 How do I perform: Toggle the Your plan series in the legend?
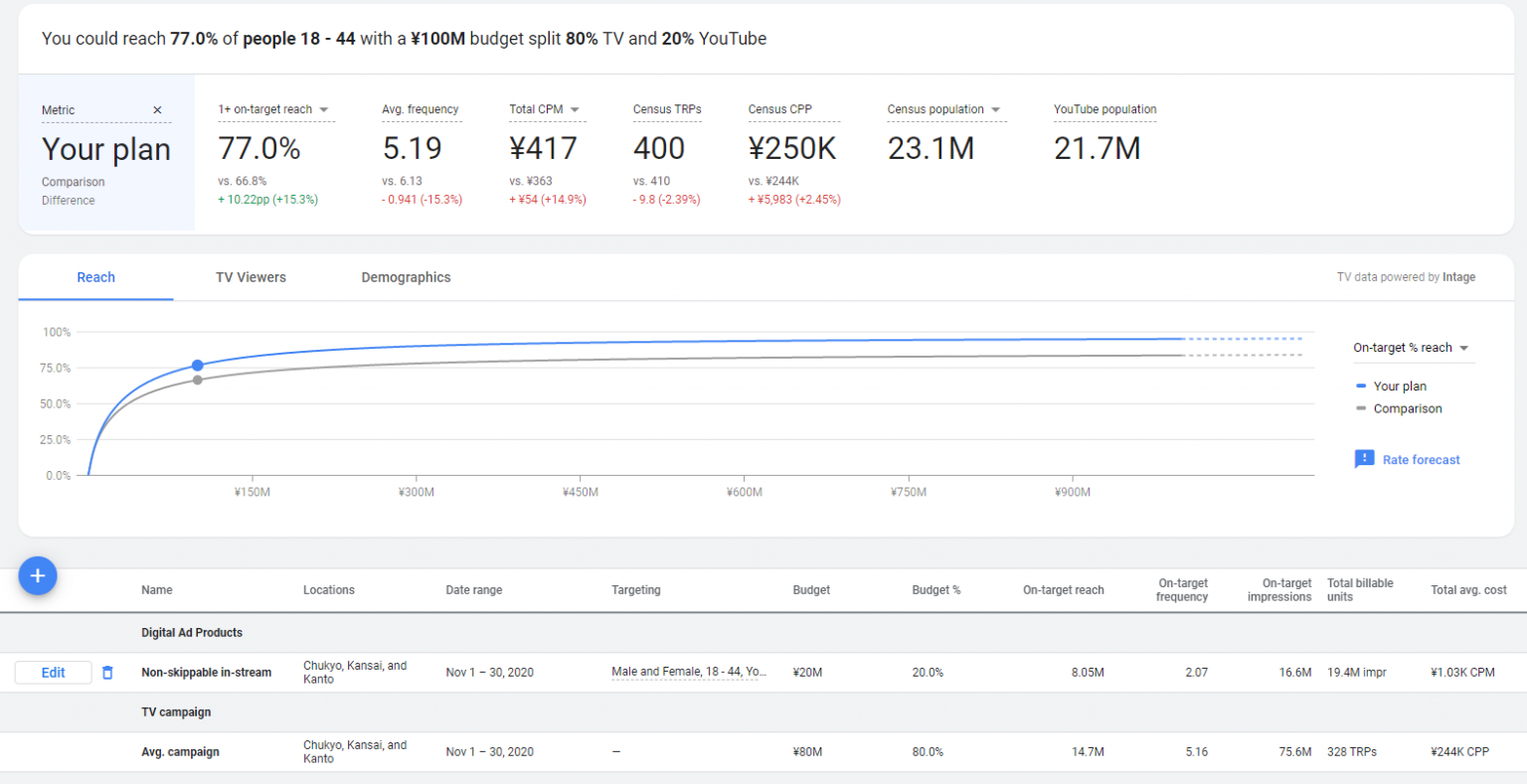(1399, 386)
